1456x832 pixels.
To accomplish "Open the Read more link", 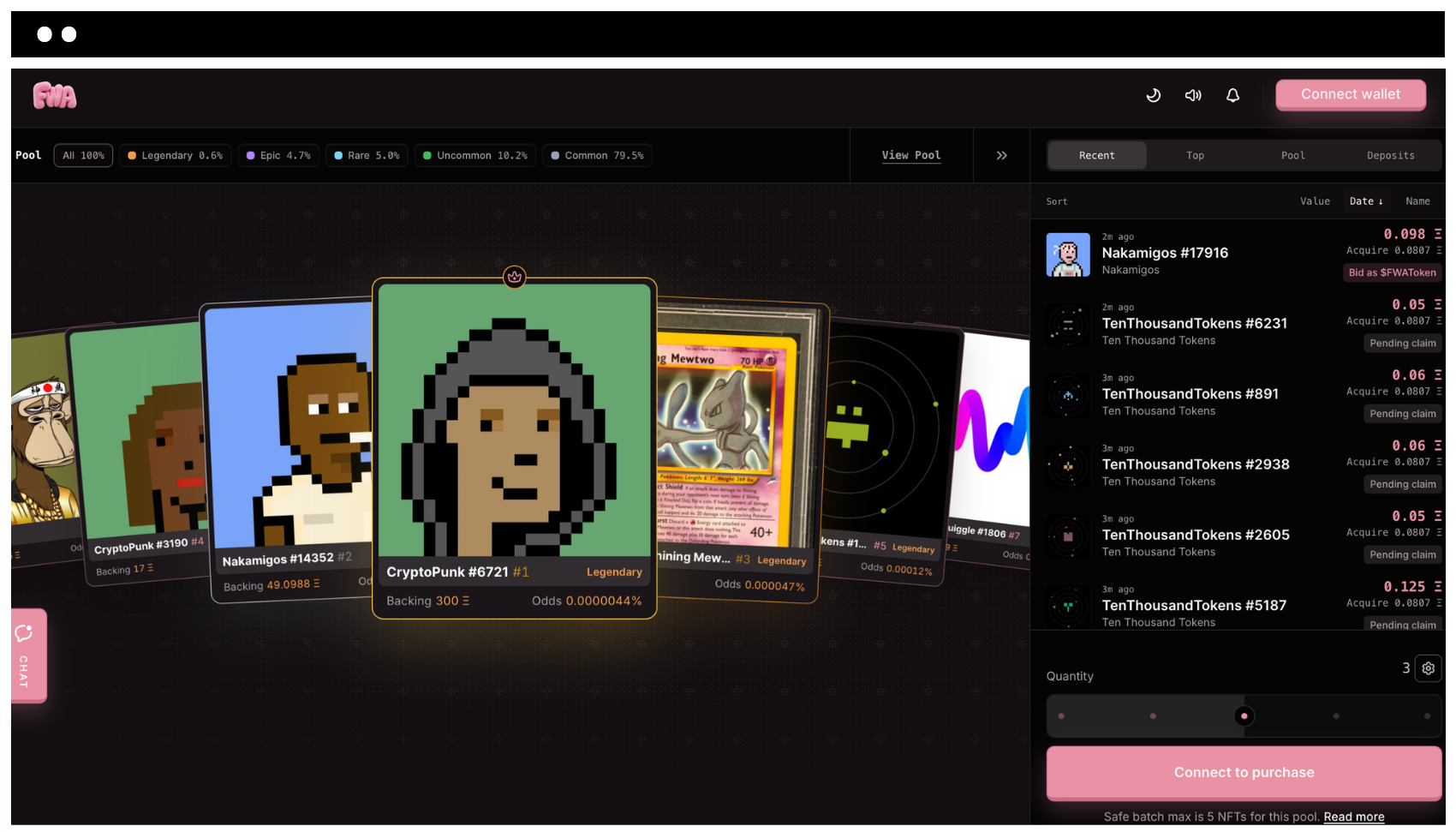I will tap(1353, 817).
